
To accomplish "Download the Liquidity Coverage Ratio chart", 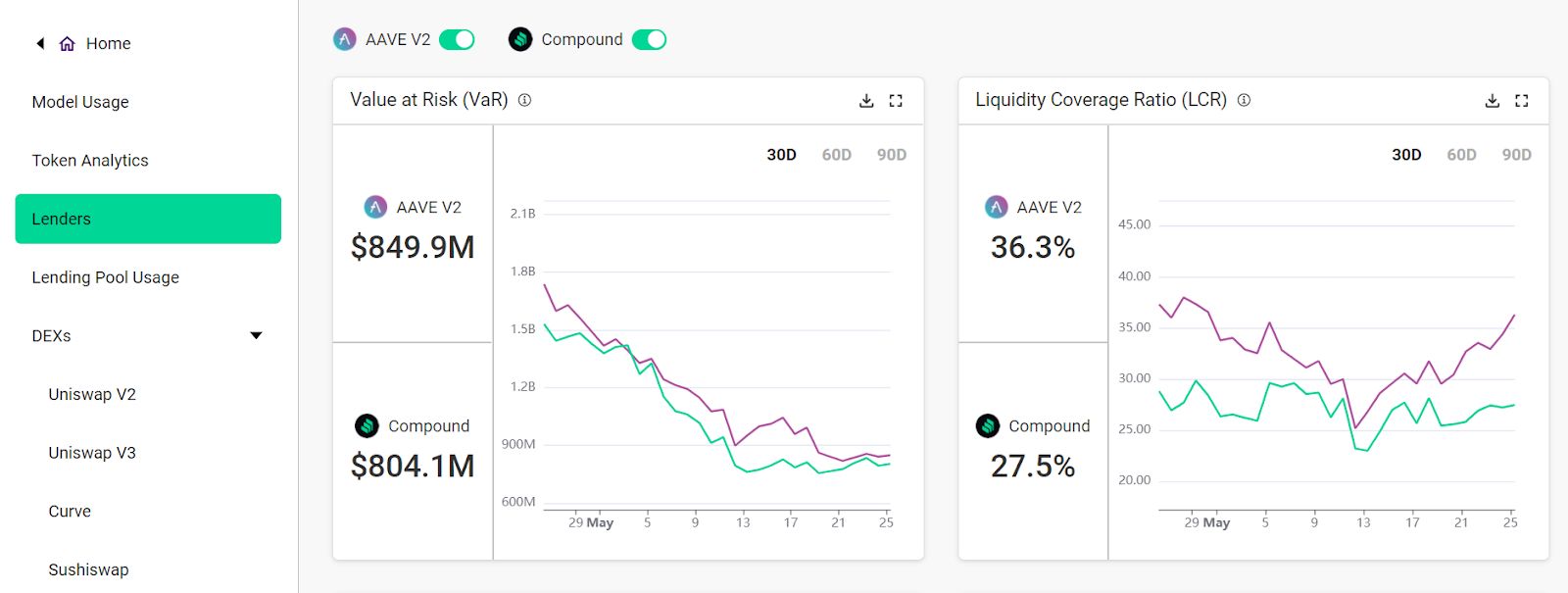I will pos(1492,100).
